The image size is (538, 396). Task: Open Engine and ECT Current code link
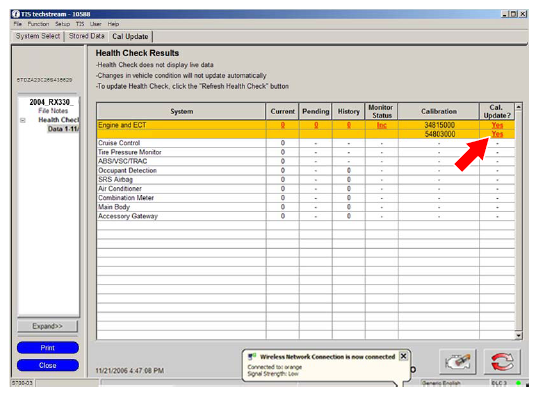tap(283, 125)
